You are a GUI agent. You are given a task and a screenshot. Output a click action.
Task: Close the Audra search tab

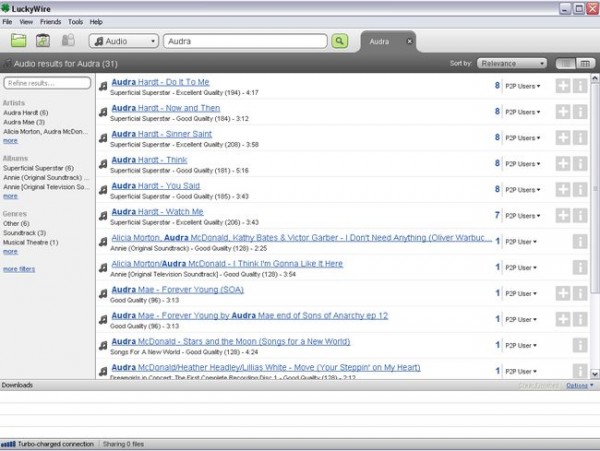pyautogui.click(x=409, y=41)
